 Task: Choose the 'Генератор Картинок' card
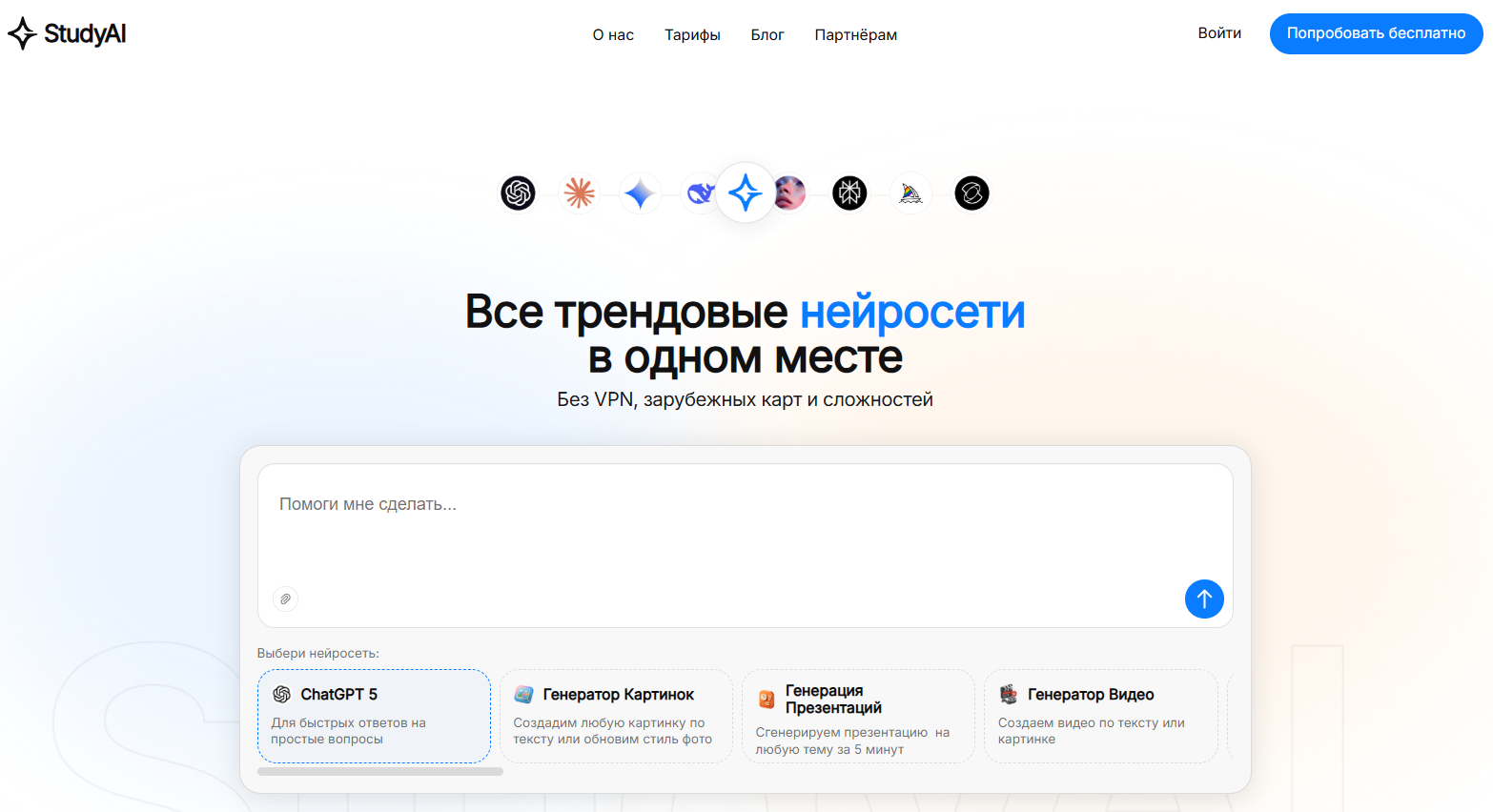(616, 716)
